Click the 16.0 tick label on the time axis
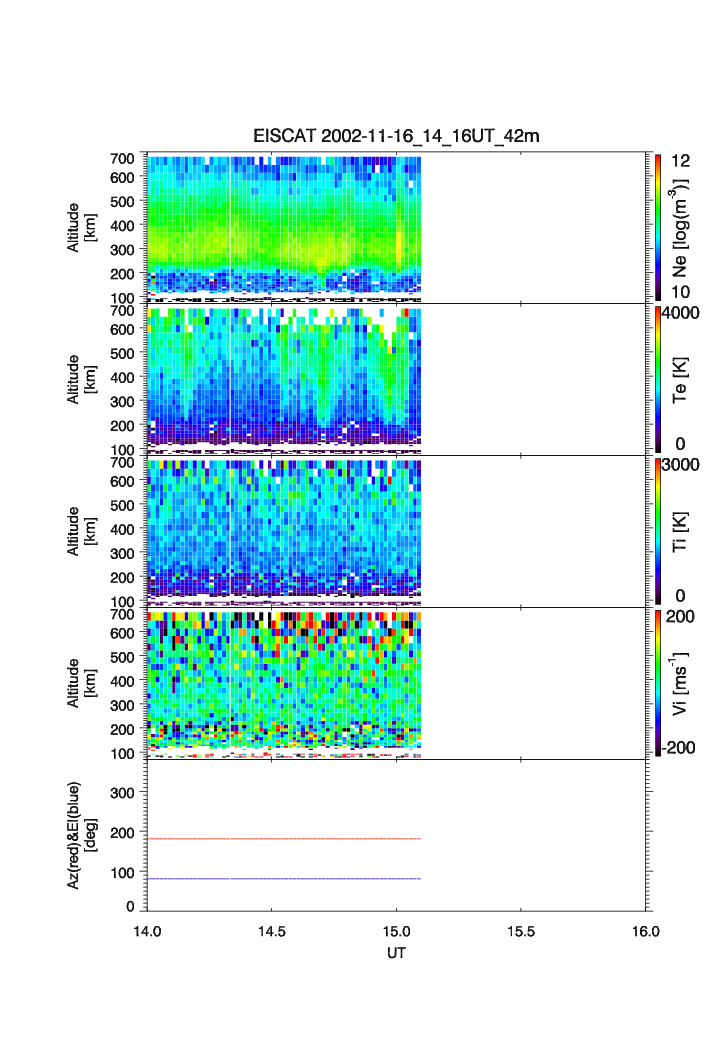This screenshot has height=1063, width=708. click(645, 932)
